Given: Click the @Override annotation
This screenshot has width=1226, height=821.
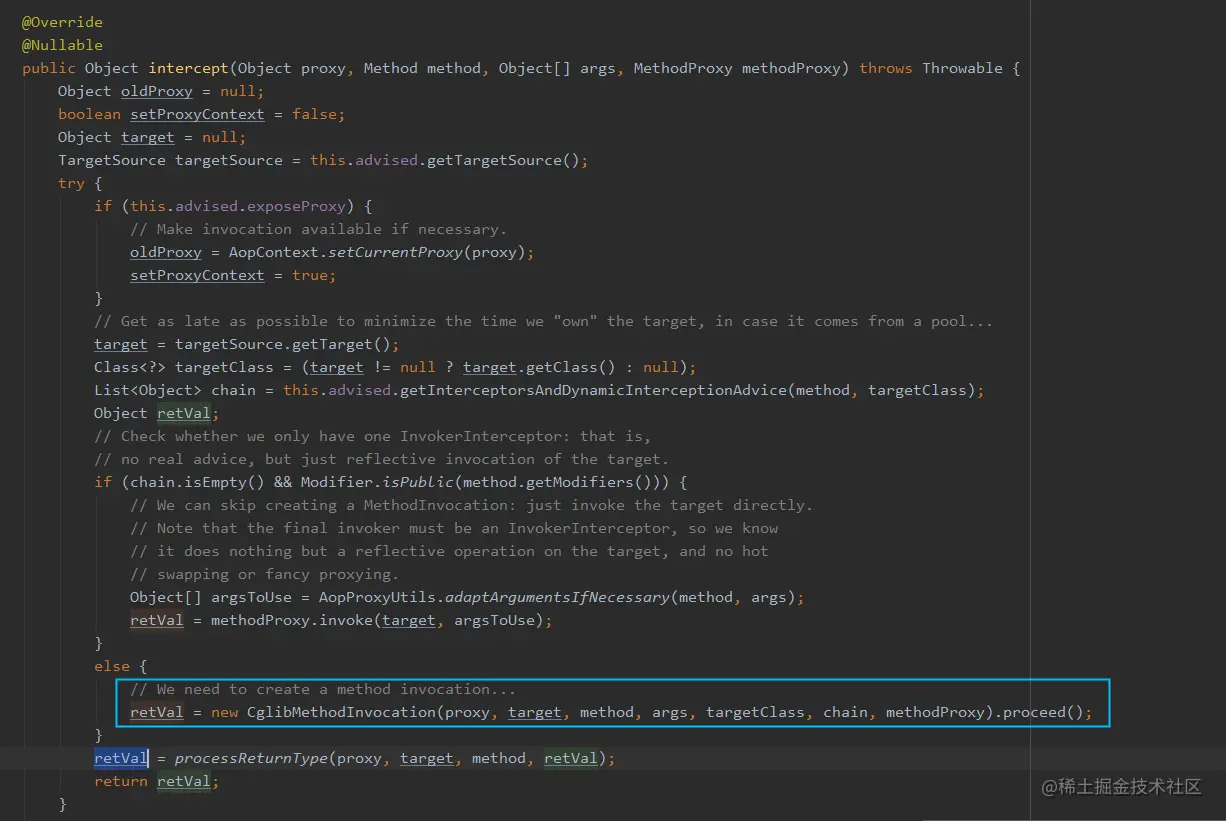Looking at the screenshot, I should pyautogui.click(x=62, y=22).
